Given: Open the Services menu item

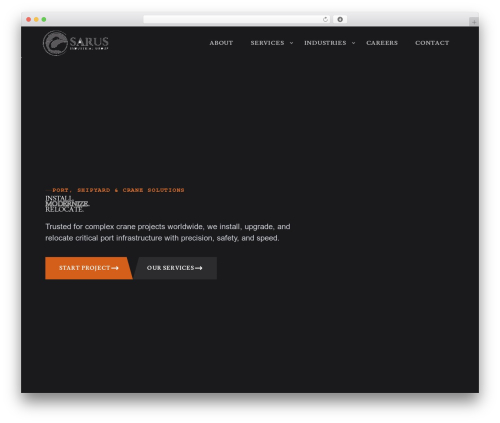Looking at the screenshot, I should 267,43.
